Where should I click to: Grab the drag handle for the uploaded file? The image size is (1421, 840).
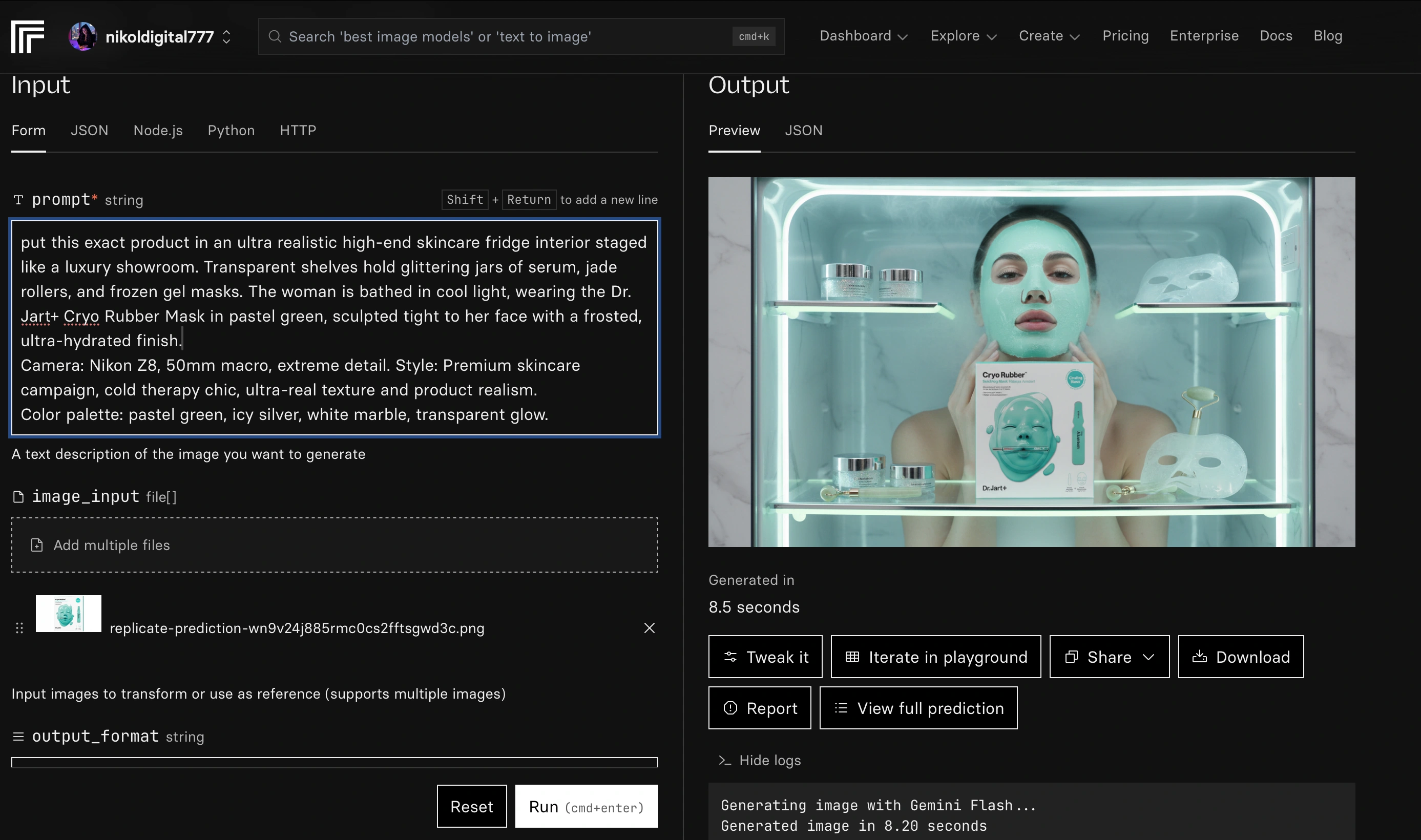(19, 628)
